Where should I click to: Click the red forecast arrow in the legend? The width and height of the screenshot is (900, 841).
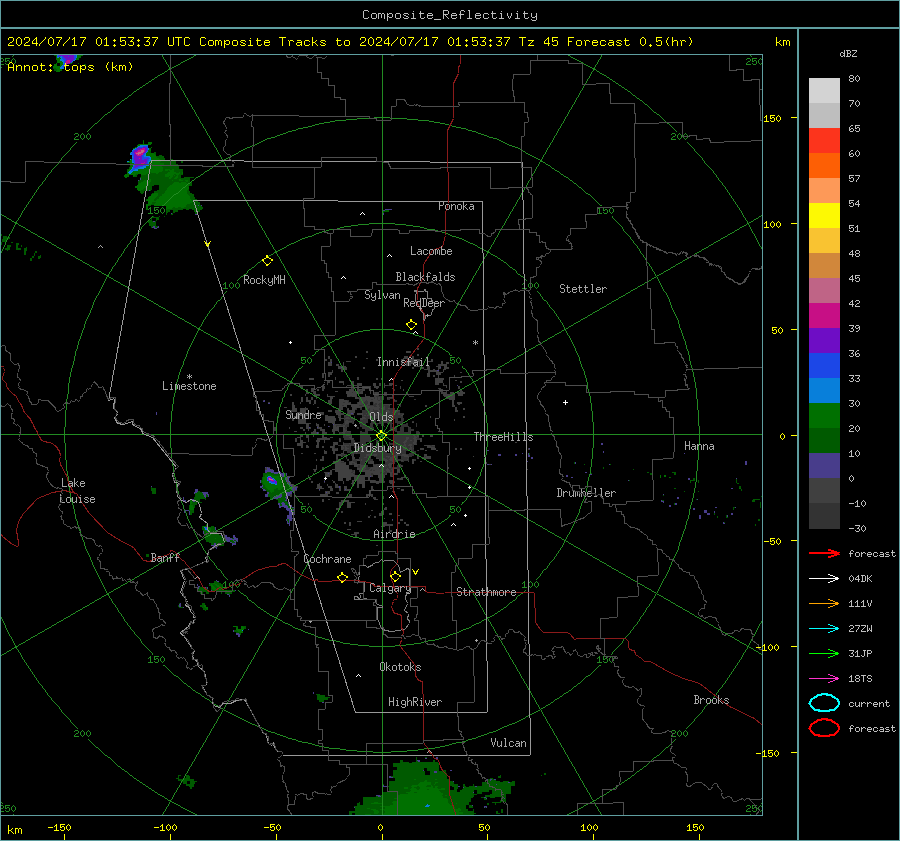824,553
